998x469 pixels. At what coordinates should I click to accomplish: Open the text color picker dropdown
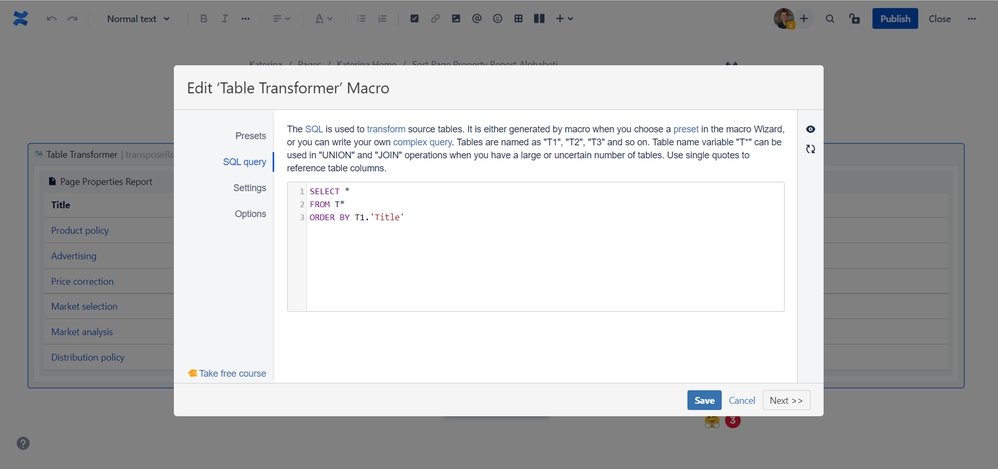point(324,19)
